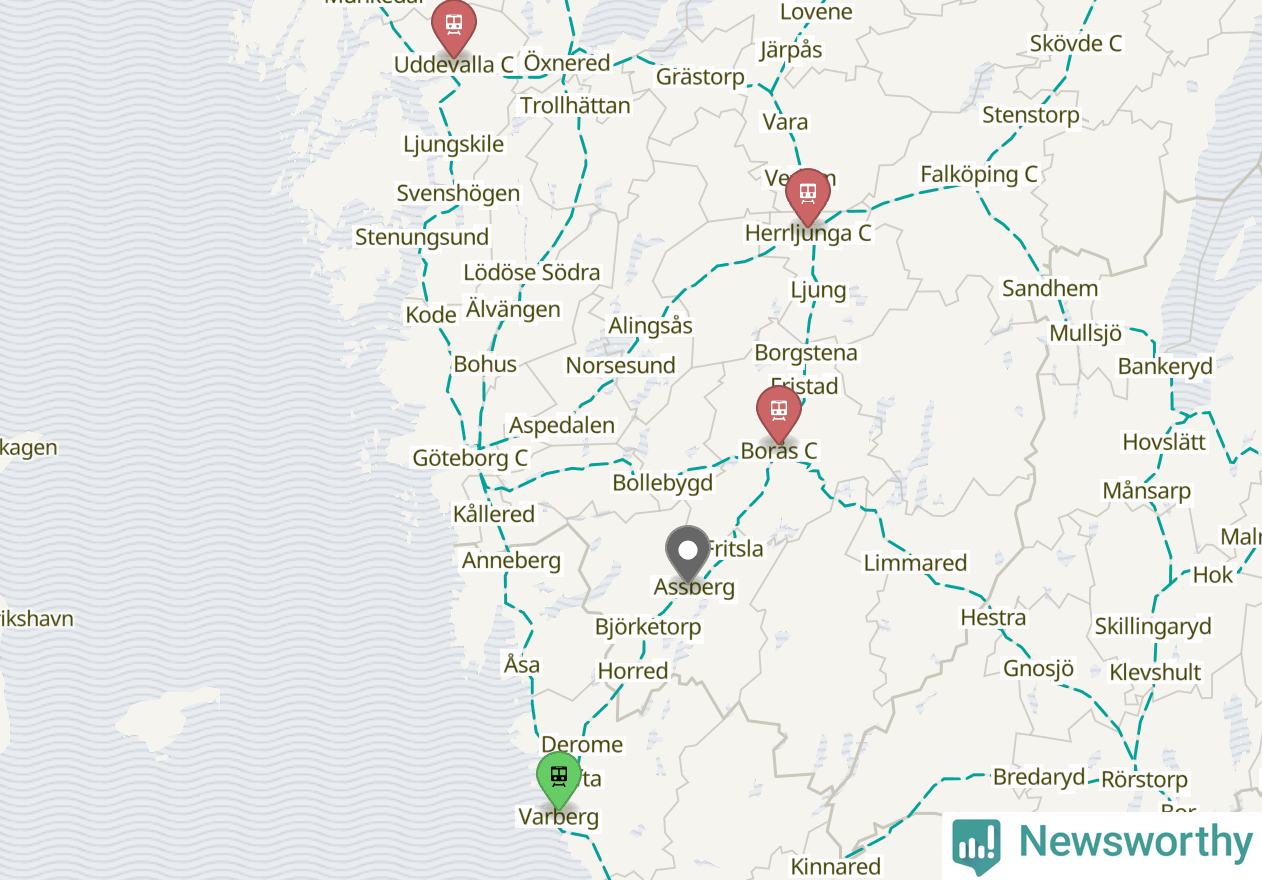Click the Kinnared station label
The width and height of the screenshot is (1262, 880).
(x=835, y=866)
